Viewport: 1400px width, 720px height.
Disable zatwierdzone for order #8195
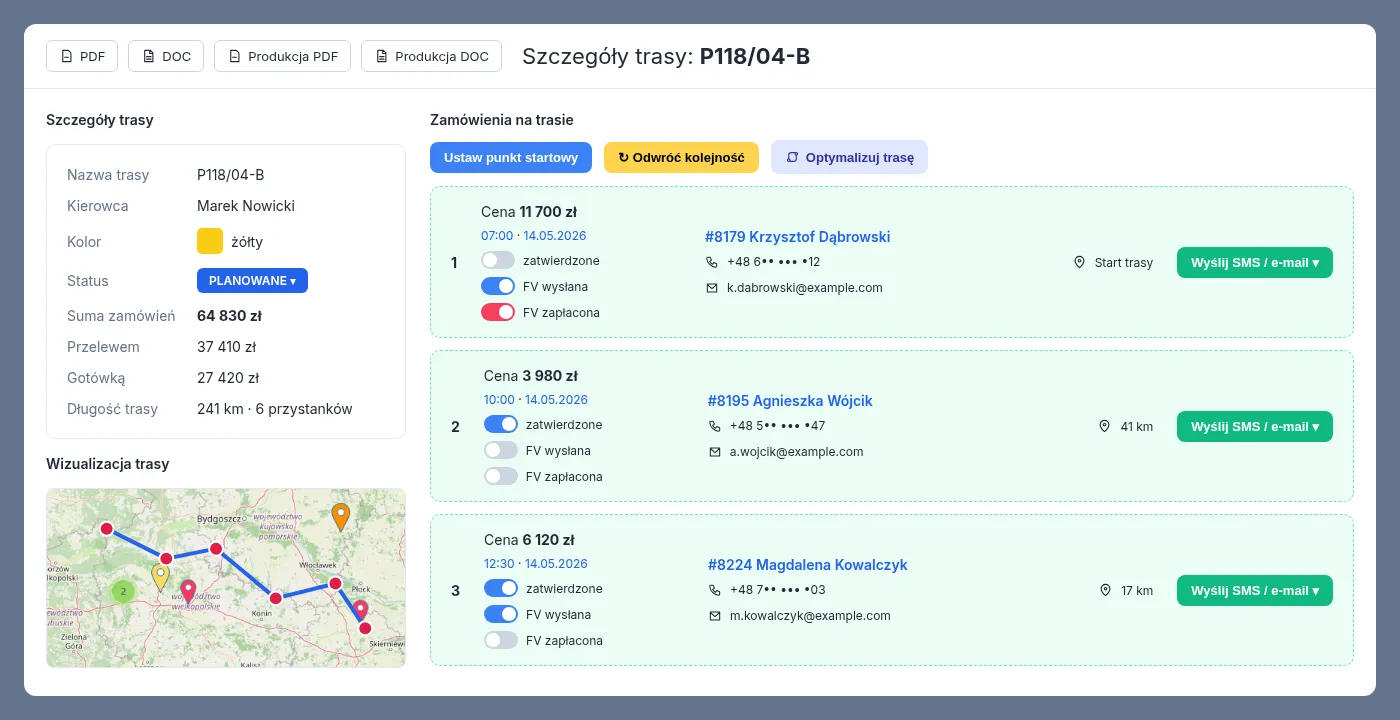point(501,424)
